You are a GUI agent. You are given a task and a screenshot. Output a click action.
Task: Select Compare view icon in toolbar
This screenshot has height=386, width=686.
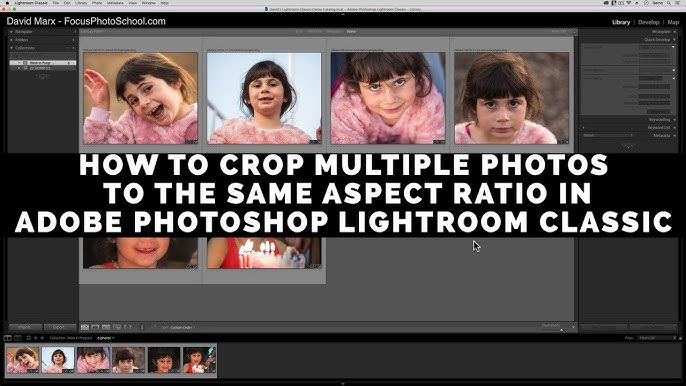point(106,327)
